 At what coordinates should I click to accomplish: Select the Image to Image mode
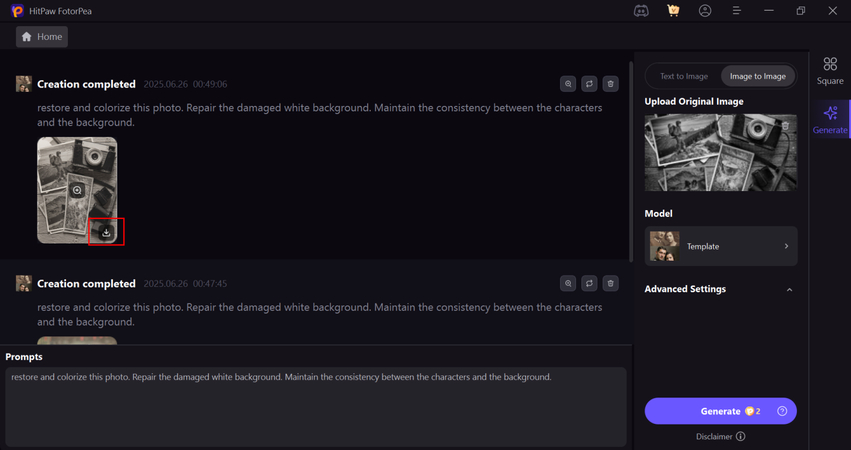coord(757,76)
